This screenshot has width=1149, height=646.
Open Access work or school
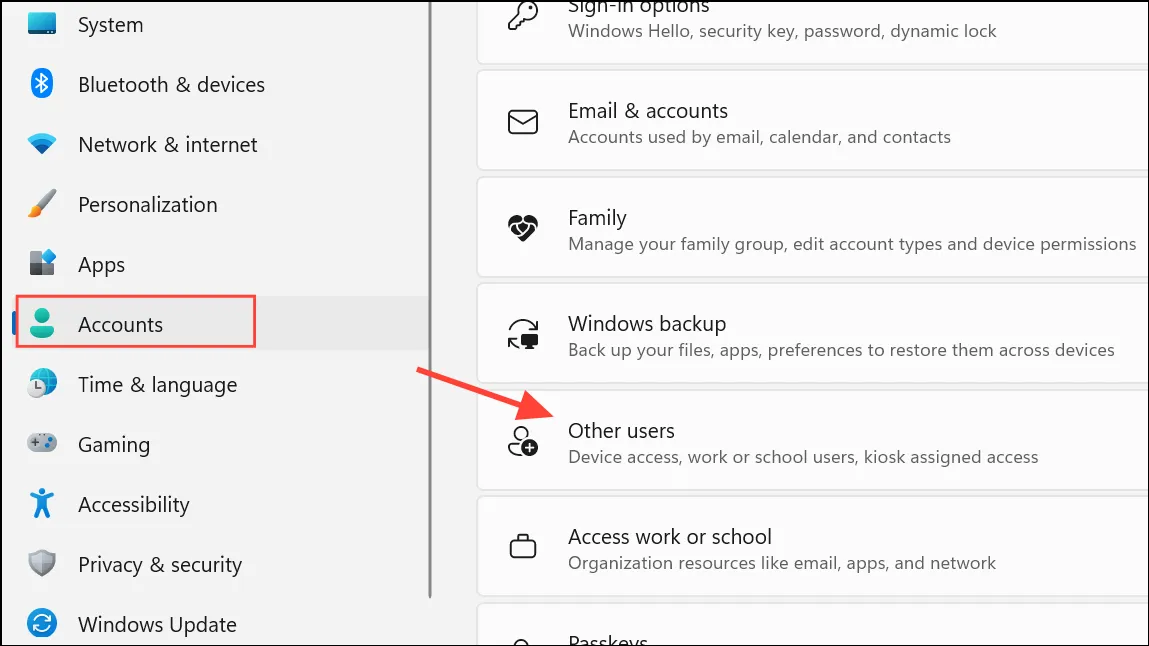click(x=813, y=546)
